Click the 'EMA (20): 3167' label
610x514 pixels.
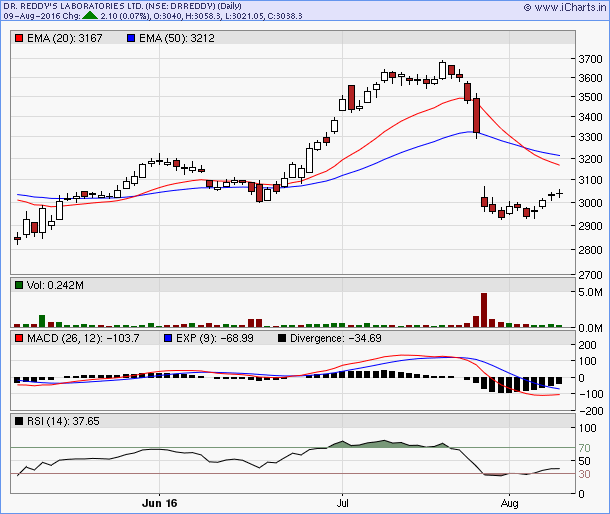[x=65, y=38]
